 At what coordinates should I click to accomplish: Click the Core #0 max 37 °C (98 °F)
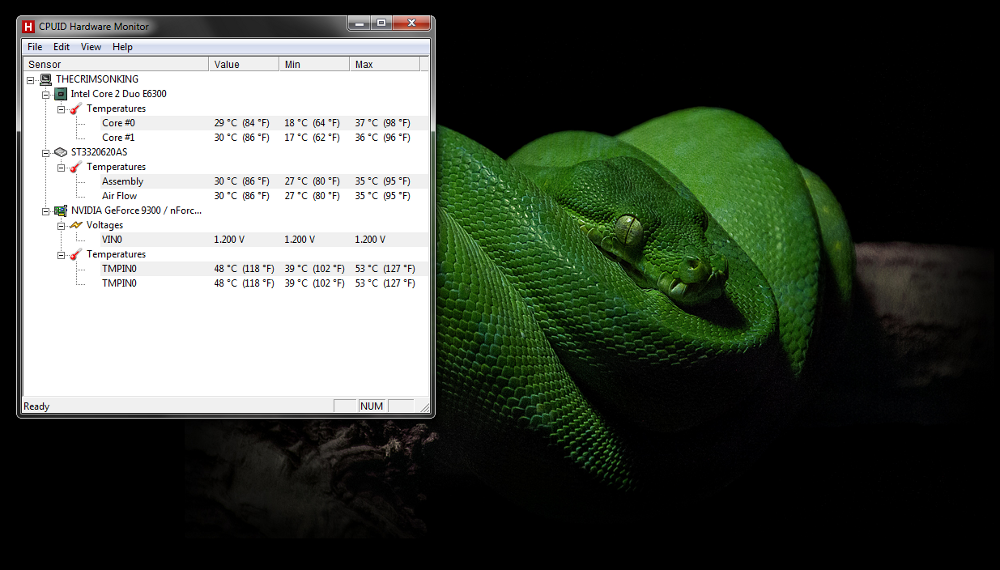pos(383,123)
